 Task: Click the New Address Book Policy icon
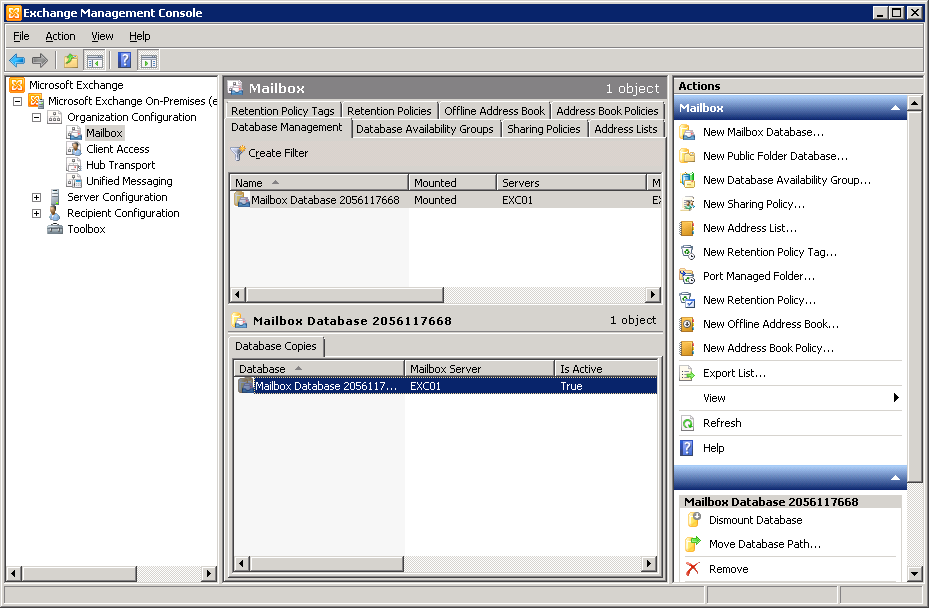click(x=687, y=348)
